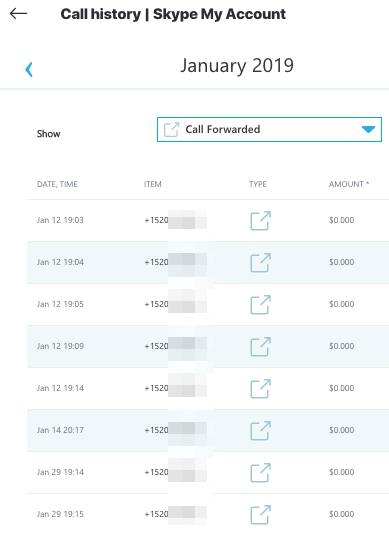
Task: Go to previous month with blue chevron
Action: point(29,69)
